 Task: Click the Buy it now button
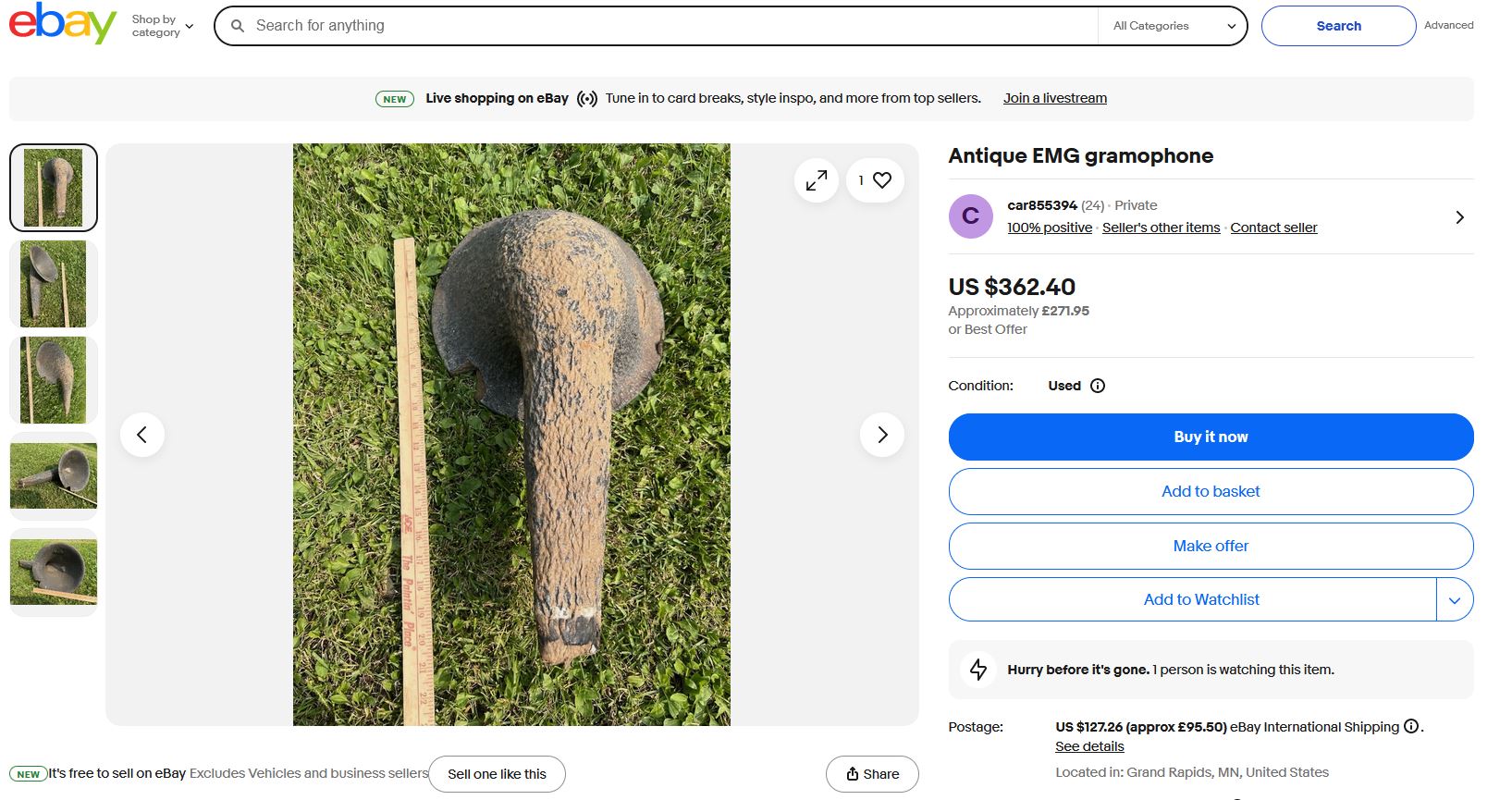click(1211, 437)
